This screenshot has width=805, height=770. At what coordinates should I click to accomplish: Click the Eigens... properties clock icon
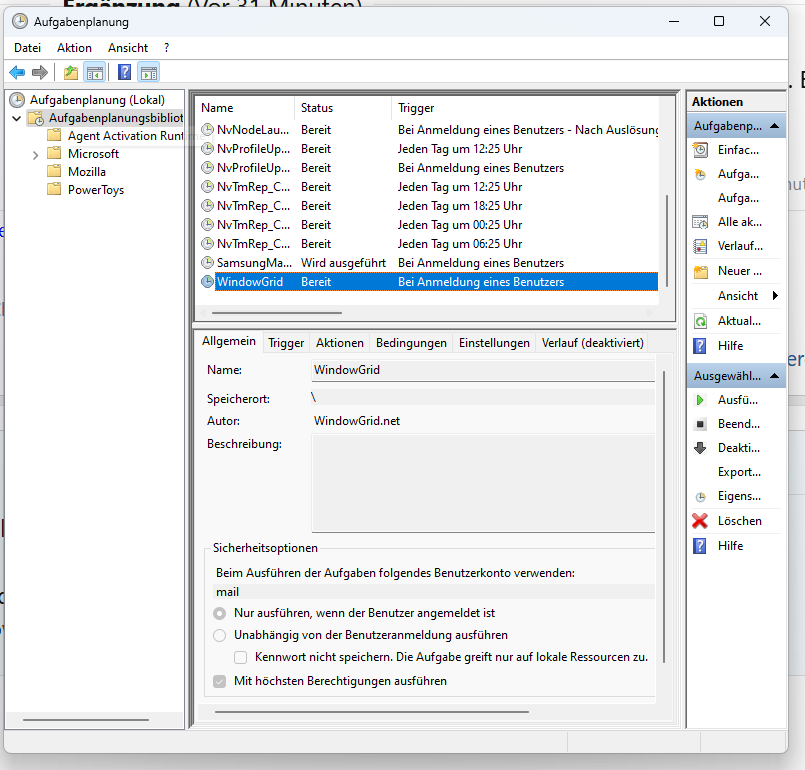[x=700, y=496]
